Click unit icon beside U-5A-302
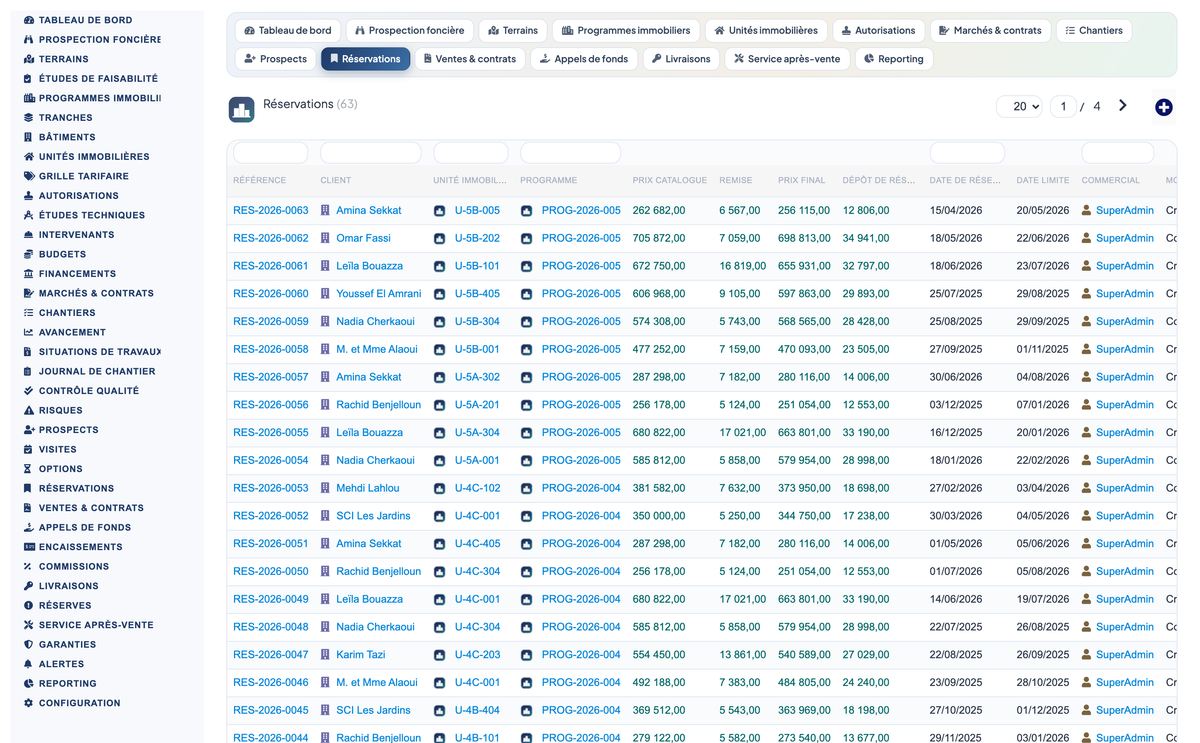 pos(439,377)
